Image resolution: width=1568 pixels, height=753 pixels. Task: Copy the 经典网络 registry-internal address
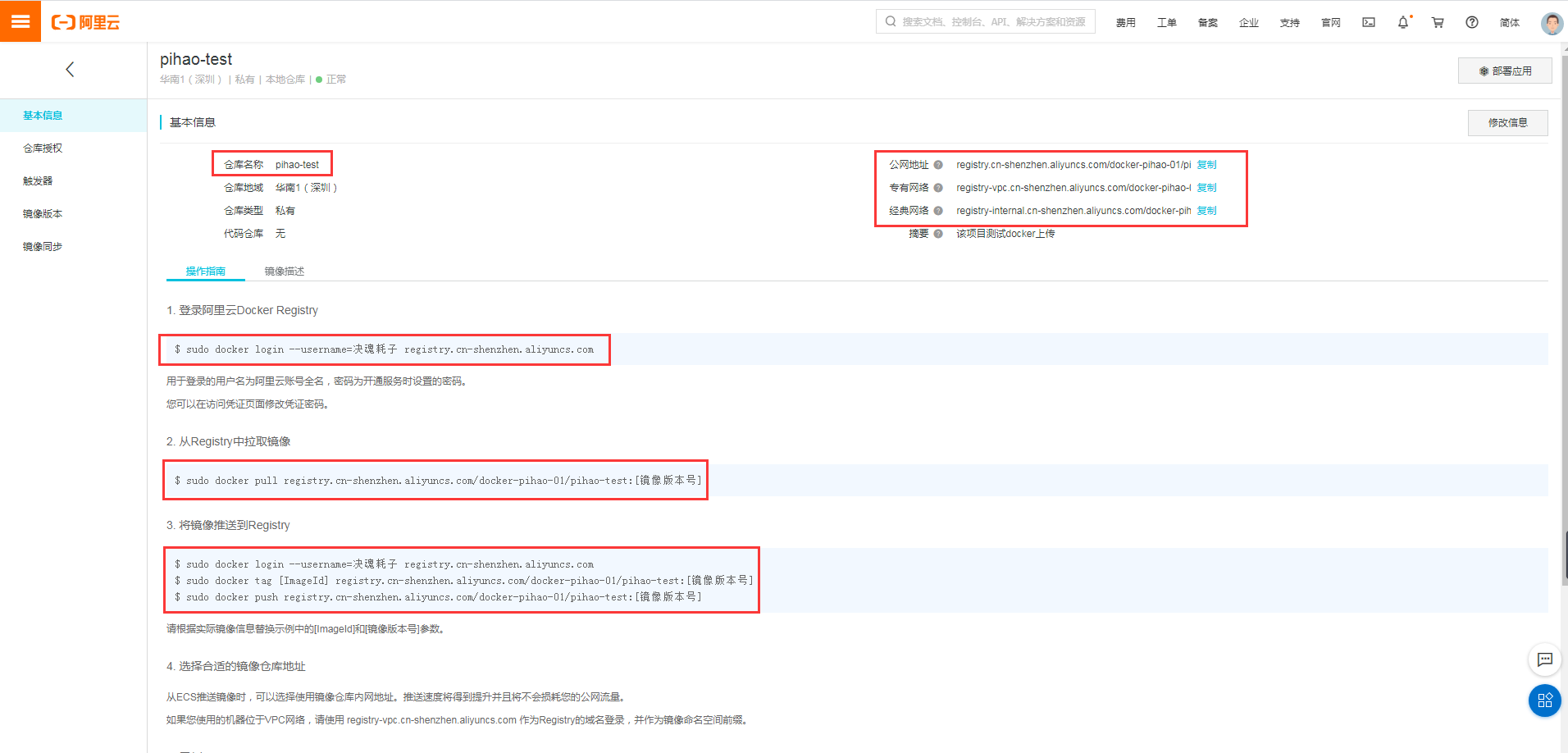1206,211
